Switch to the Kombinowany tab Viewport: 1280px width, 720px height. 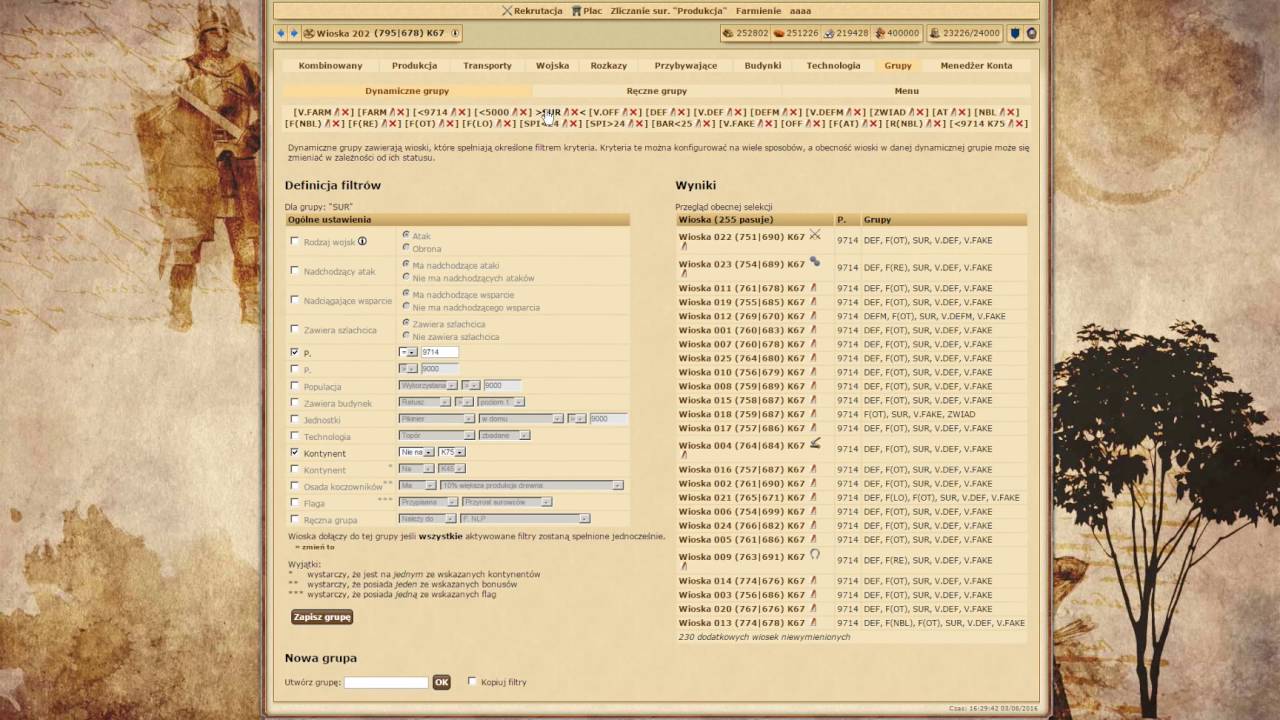point(330,65)
